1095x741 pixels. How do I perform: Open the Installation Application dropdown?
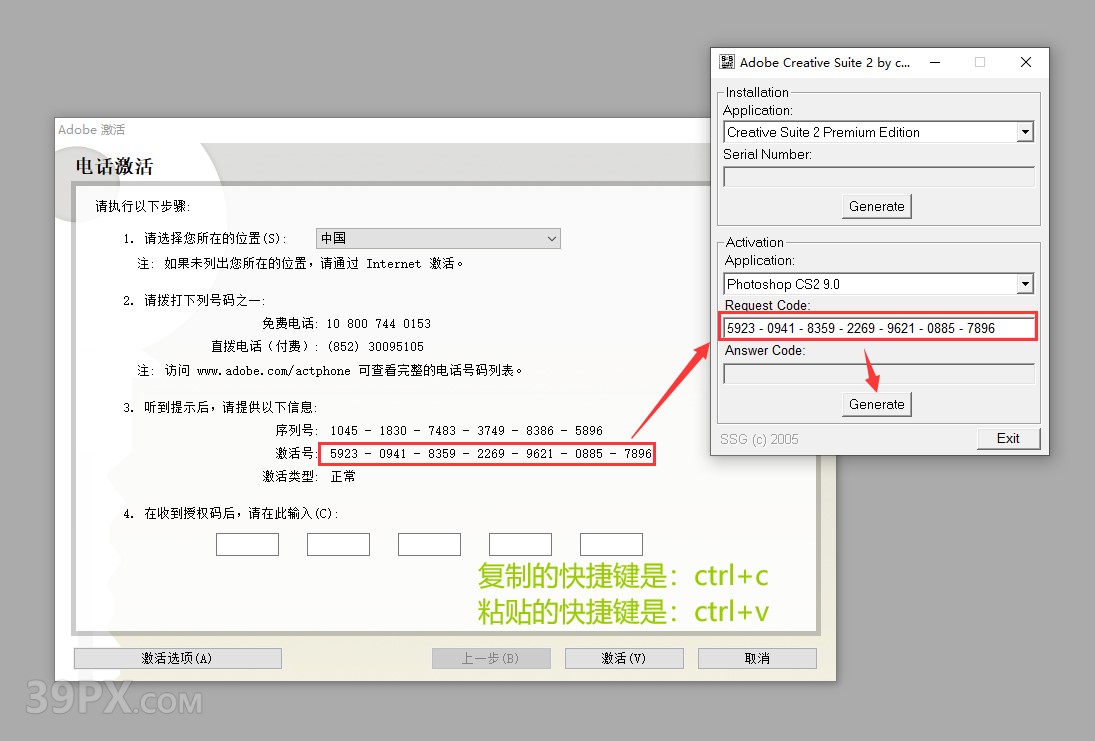coord(1025,131)
